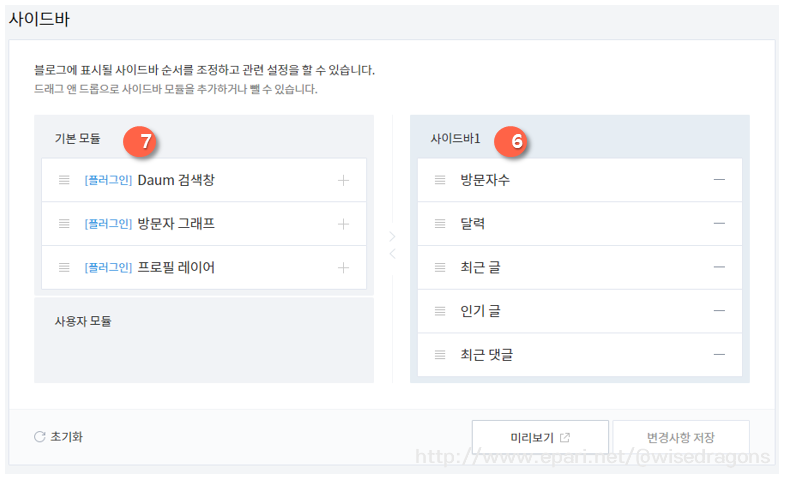Viewport: 785px width, 480px height.
Task: Remove 달력 module with minus icon
Action: [719, 223]
